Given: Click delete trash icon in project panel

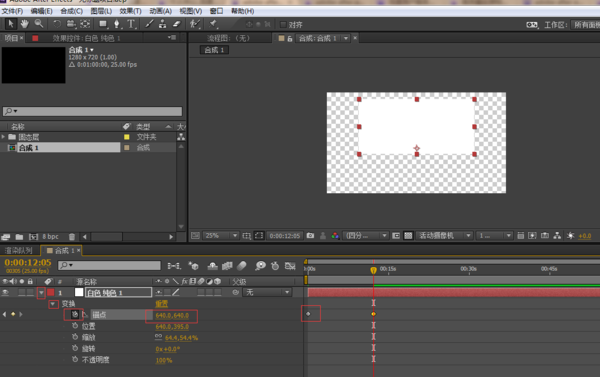Looking at the screenshot, I should 72,237.
